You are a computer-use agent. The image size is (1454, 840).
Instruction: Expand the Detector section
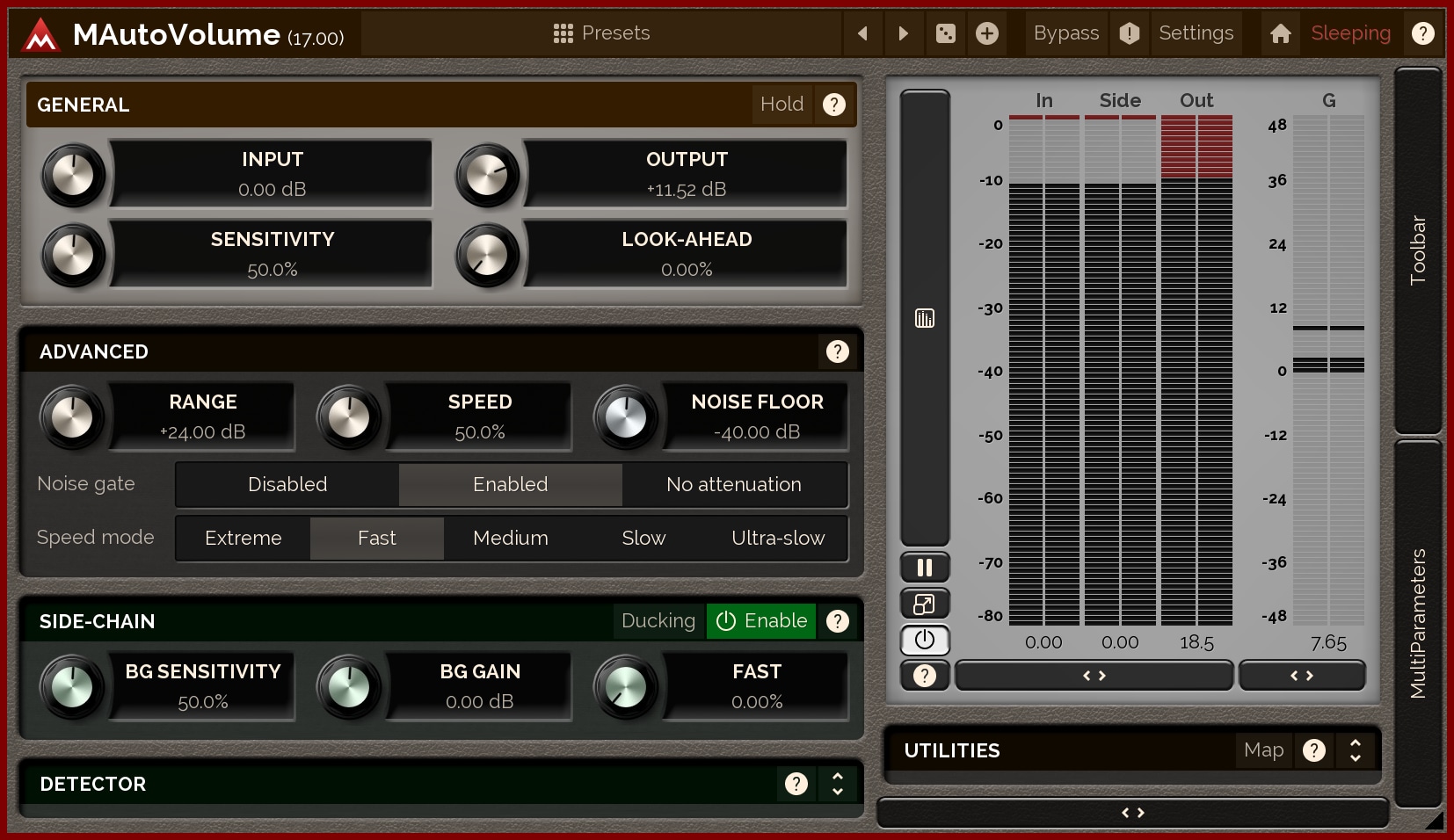pos(837,784)
